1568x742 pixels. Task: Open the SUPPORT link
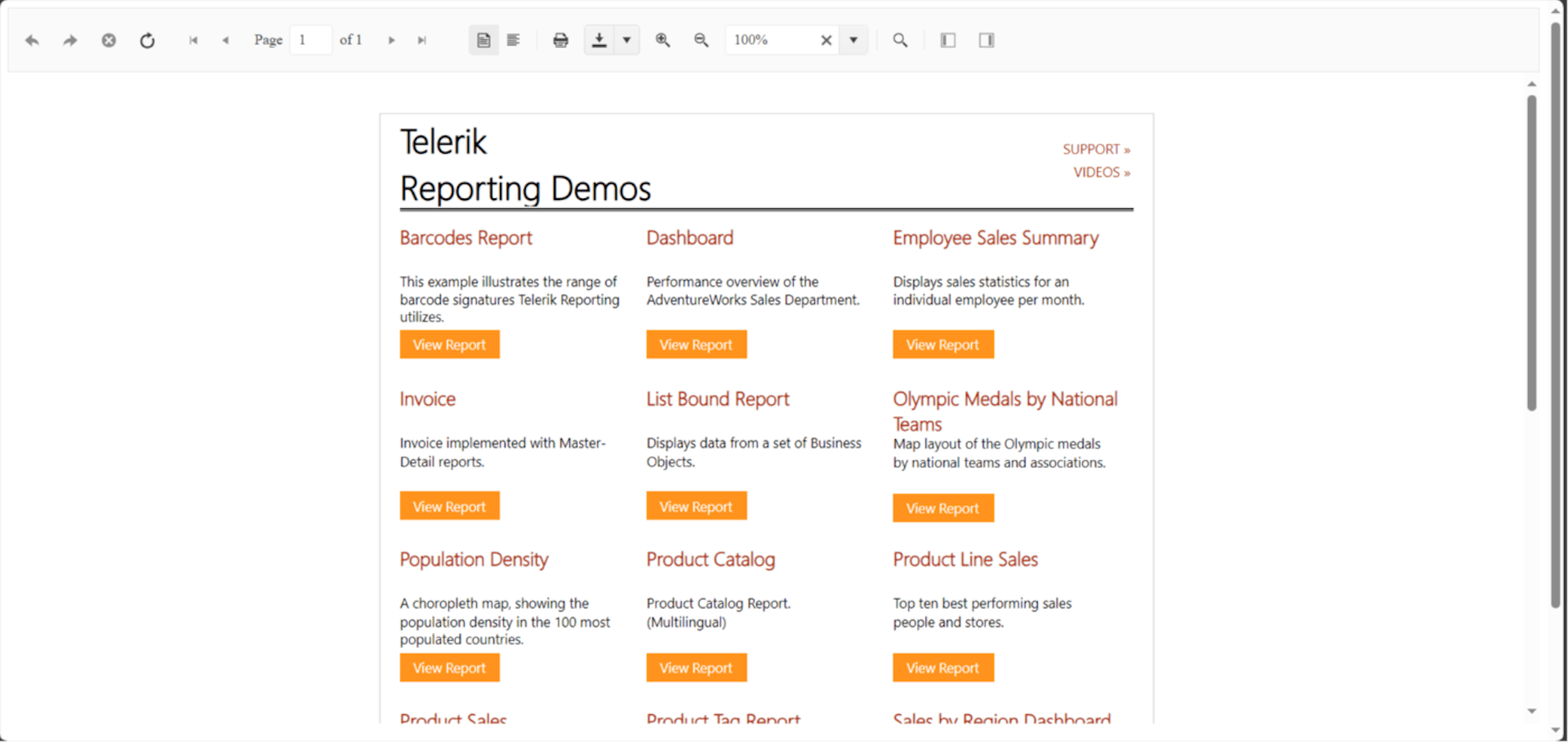coord(1095,149)
